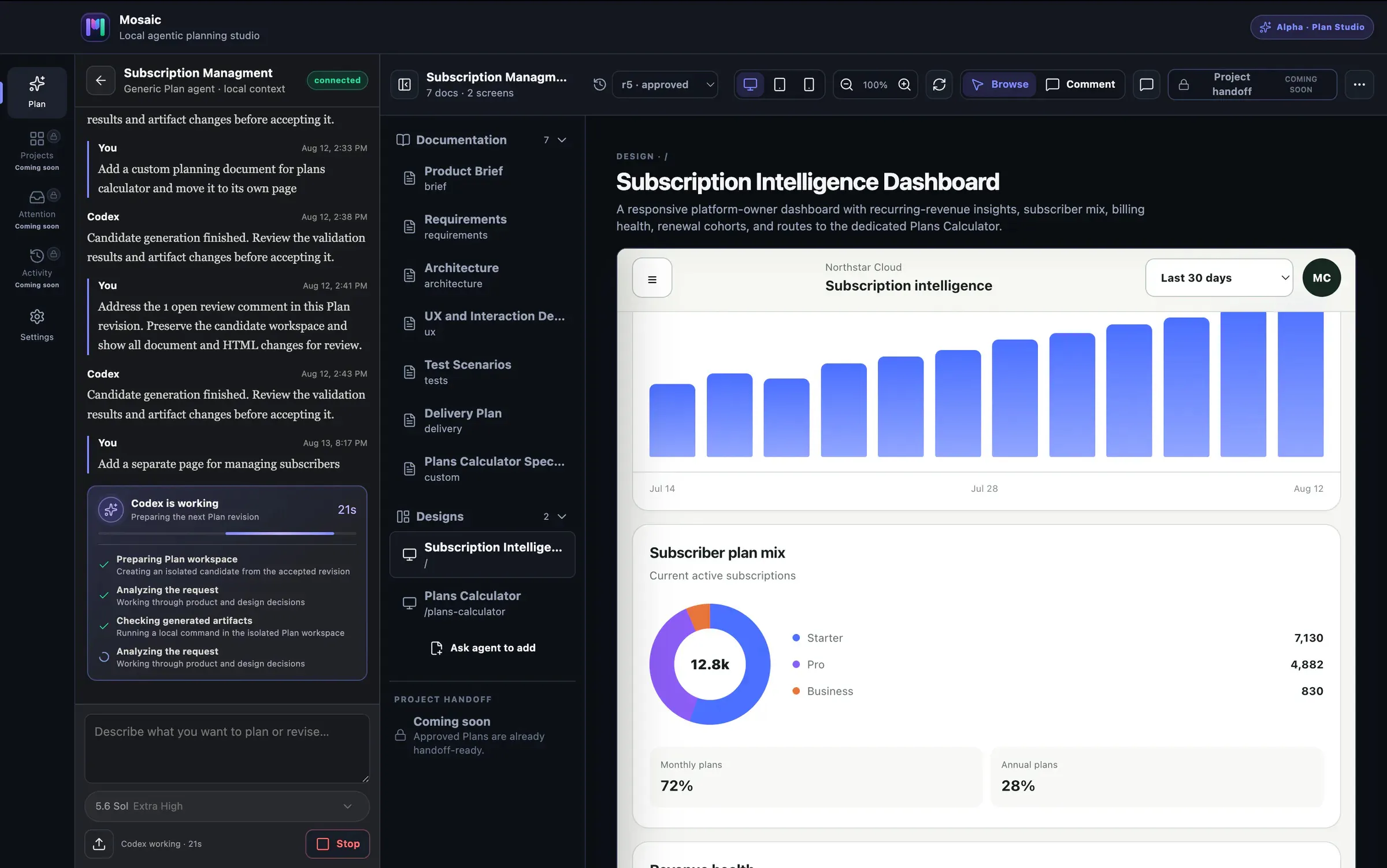
Task: Open the Product Brief document
Action: (483, 178)
